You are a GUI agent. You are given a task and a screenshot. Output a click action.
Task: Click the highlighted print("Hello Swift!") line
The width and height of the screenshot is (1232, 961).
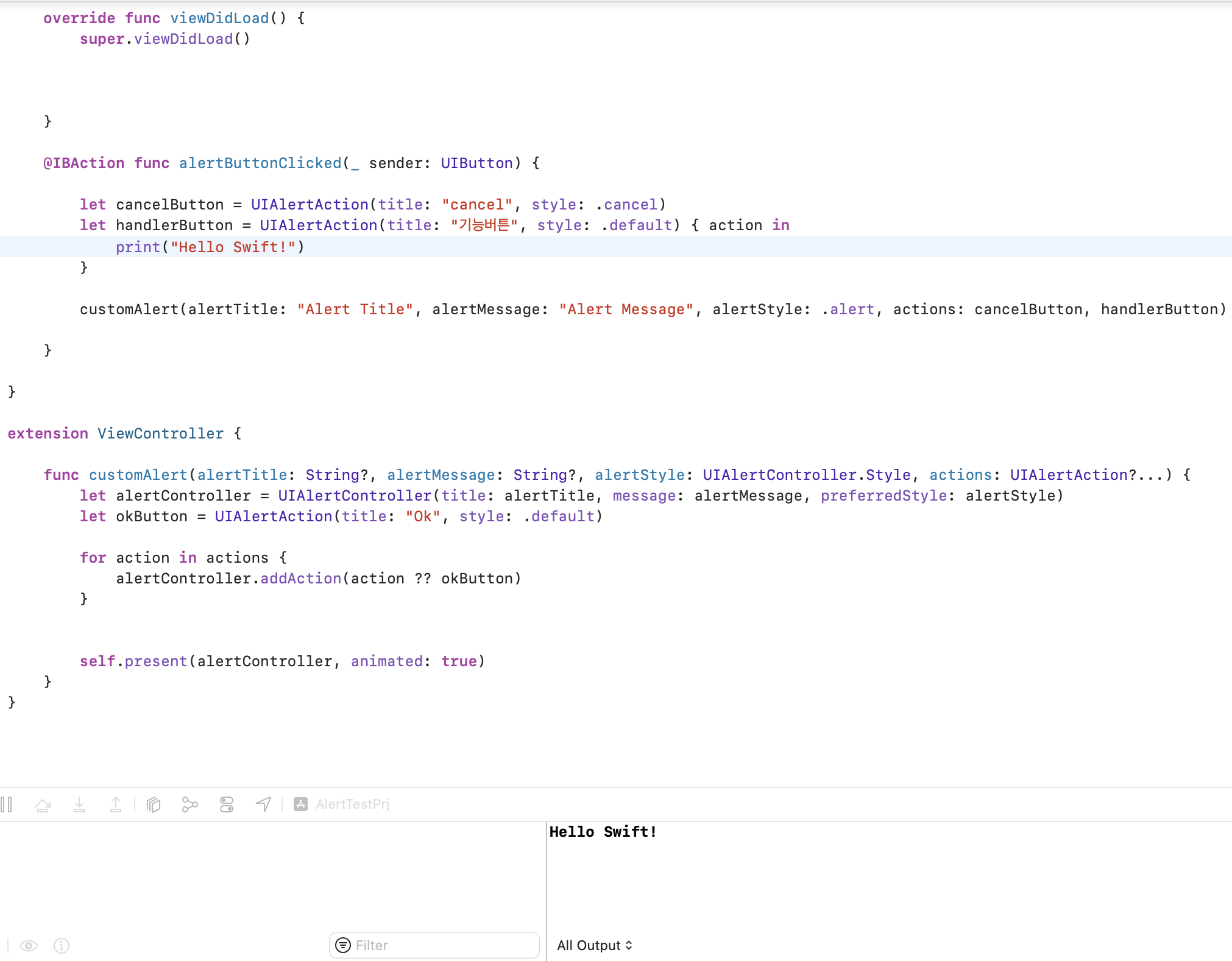coord(210,247)
